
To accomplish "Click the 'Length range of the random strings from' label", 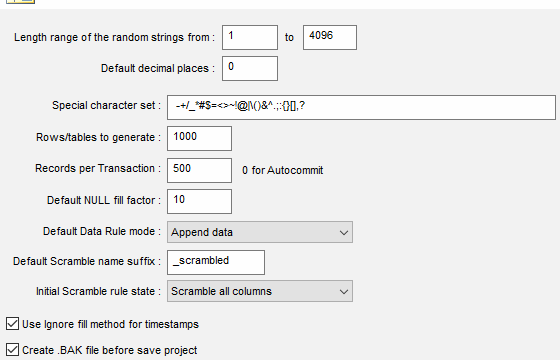I will point(114,37).
